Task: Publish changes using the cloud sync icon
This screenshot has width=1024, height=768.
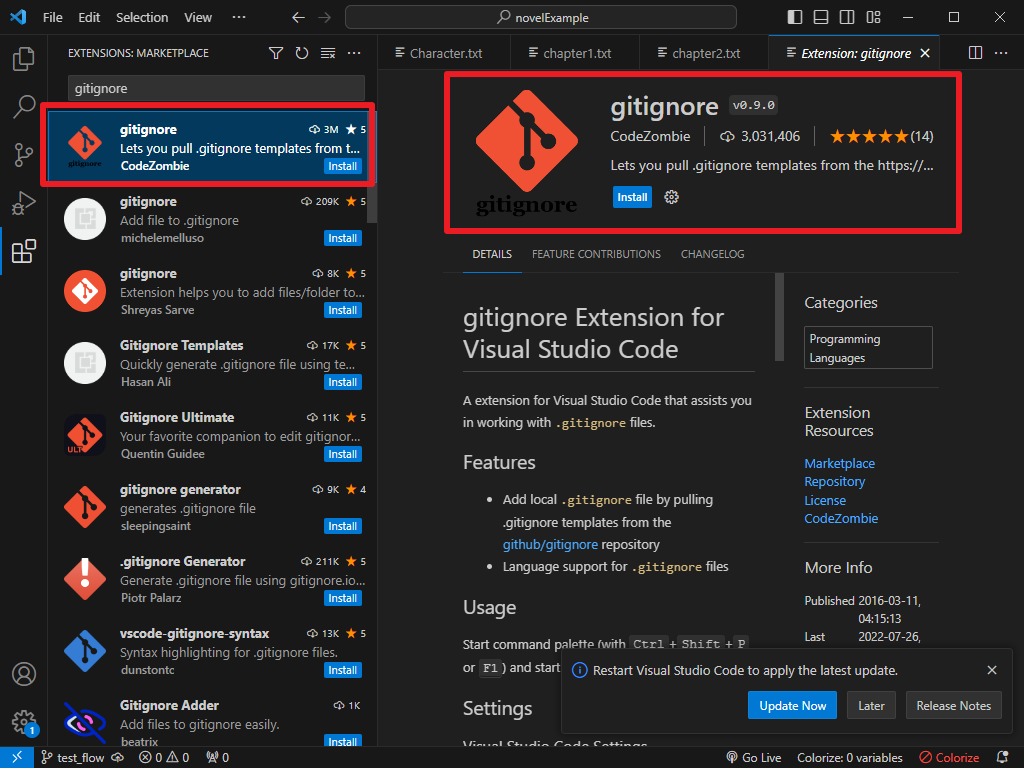Action: click(118, 758)
